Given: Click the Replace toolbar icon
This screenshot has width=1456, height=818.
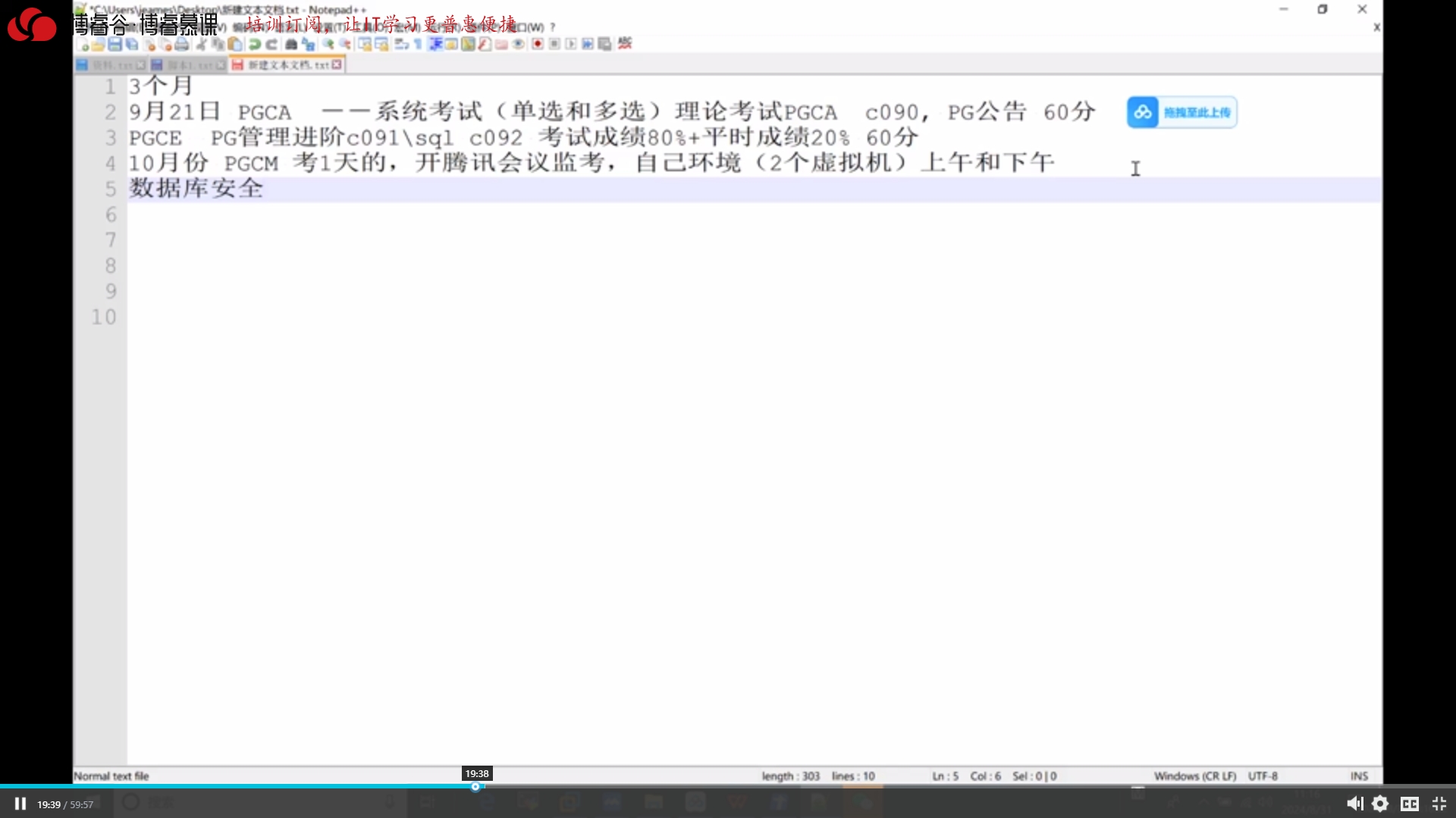Looking at the screenshot, I should 309,44.
